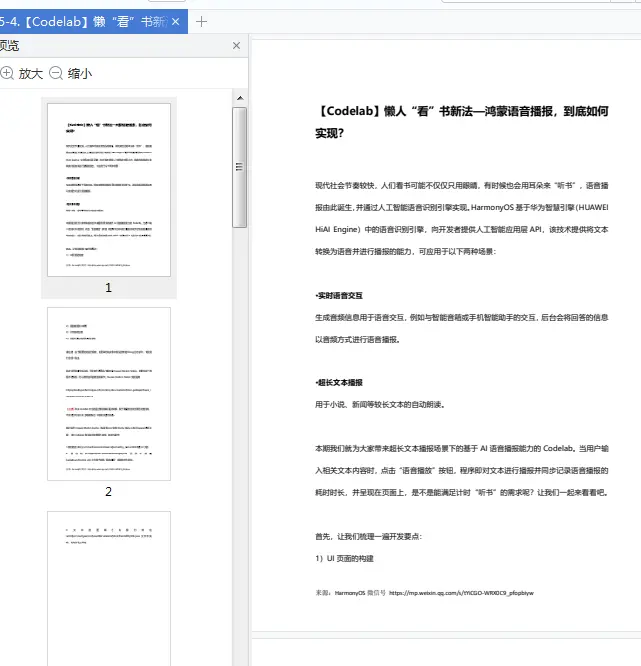
Task: Click the 缩小 text label
Action: [x=80, y=73]
